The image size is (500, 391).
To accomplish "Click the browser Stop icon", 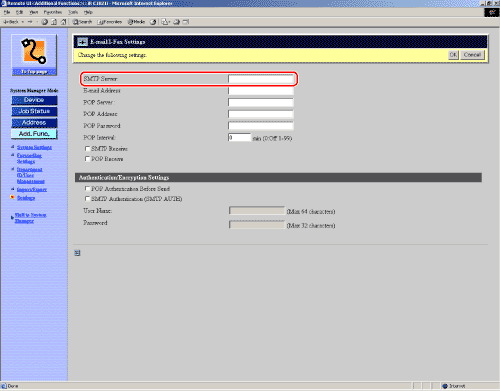I will tap(45, 22).
